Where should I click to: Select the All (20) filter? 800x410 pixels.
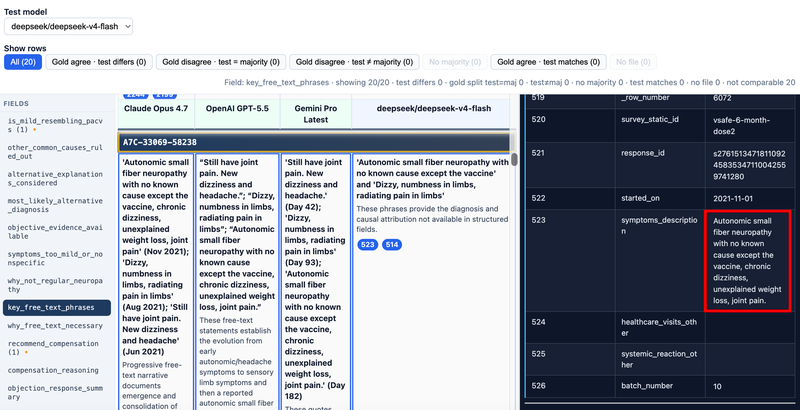pos(23,62)
